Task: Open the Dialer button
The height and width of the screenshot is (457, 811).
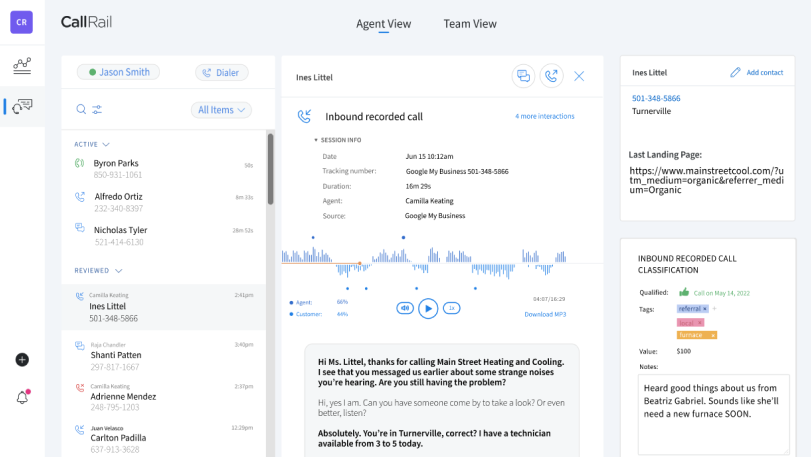Action: click(221, 72)
